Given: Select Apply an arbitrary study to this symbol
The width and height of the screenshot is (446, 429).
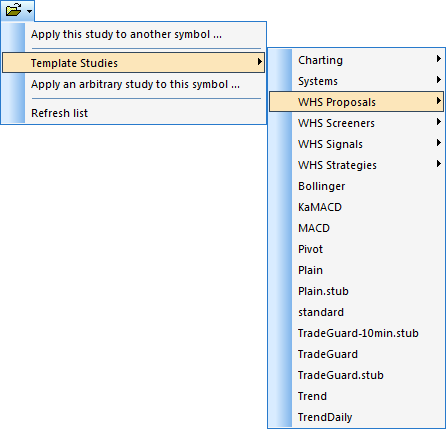Looking at the screenshot, I should (133, 84).
